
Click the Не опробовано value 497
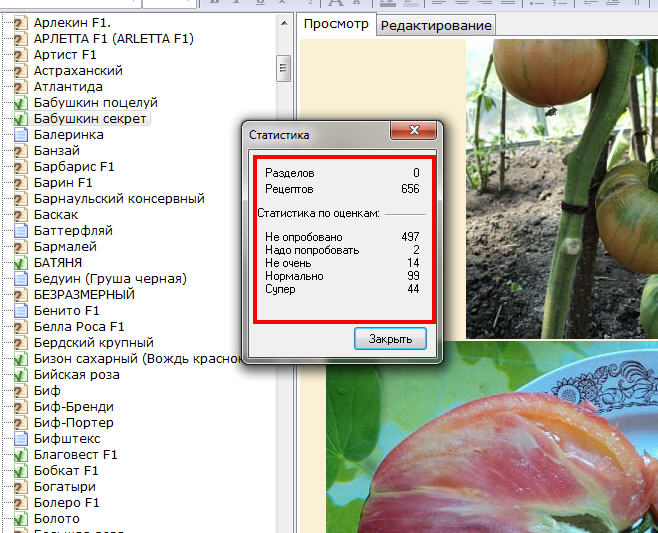pyautogui.click(x=410, y=237)
